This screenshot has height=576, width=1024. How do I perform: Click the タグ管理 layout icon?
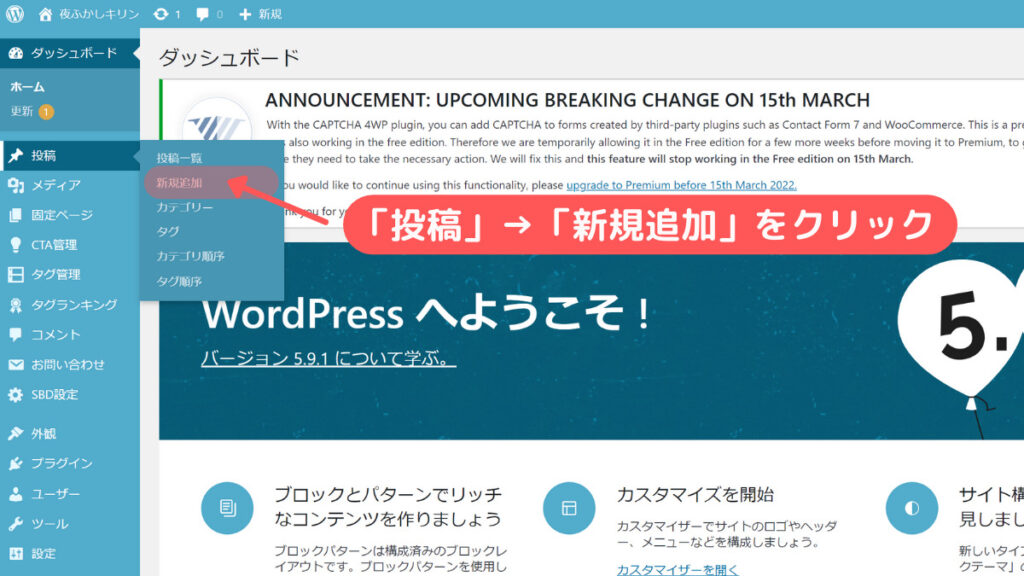[16, 275]
